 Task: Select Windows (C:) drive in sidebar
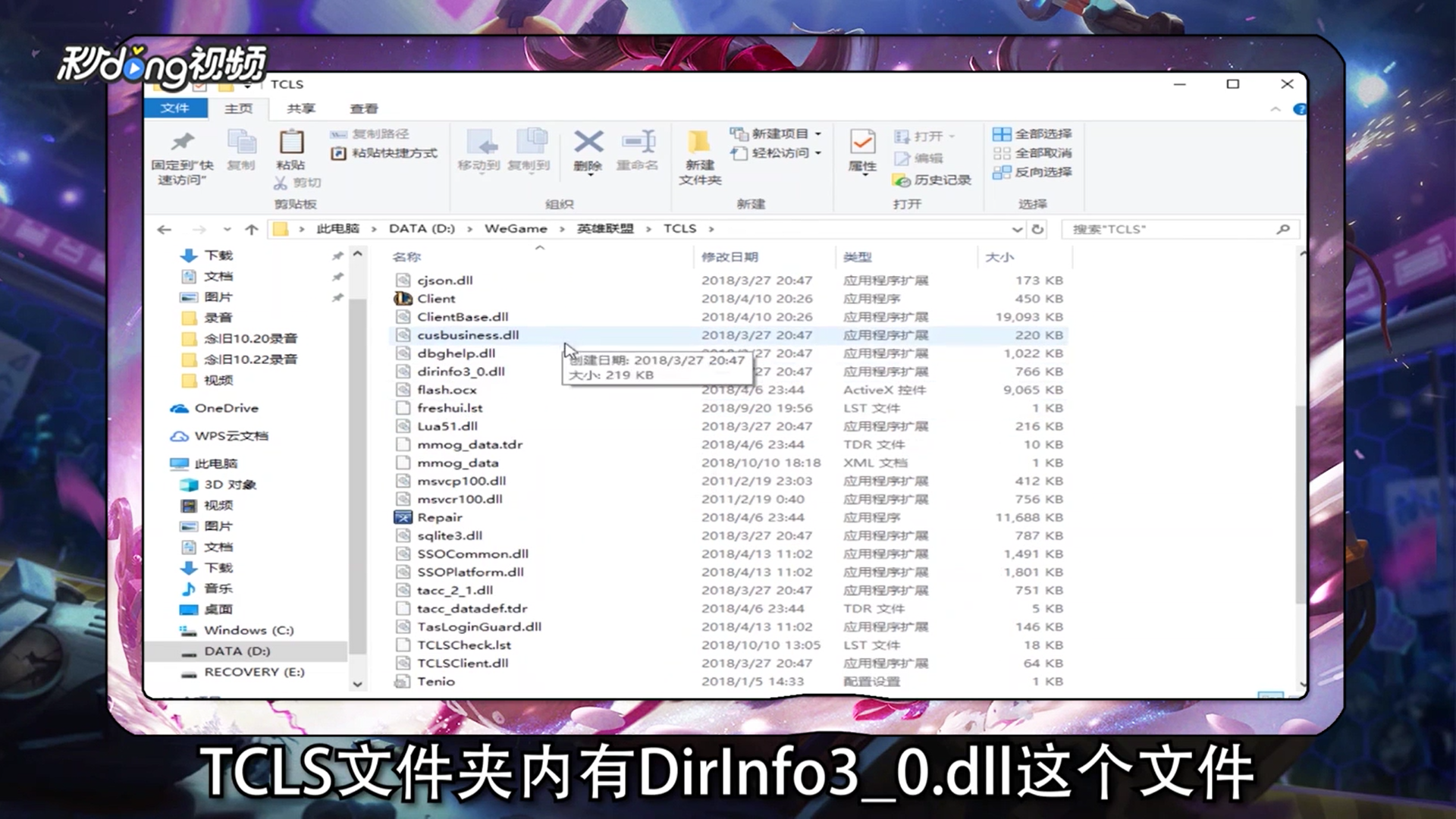click(x=248, y=630)
